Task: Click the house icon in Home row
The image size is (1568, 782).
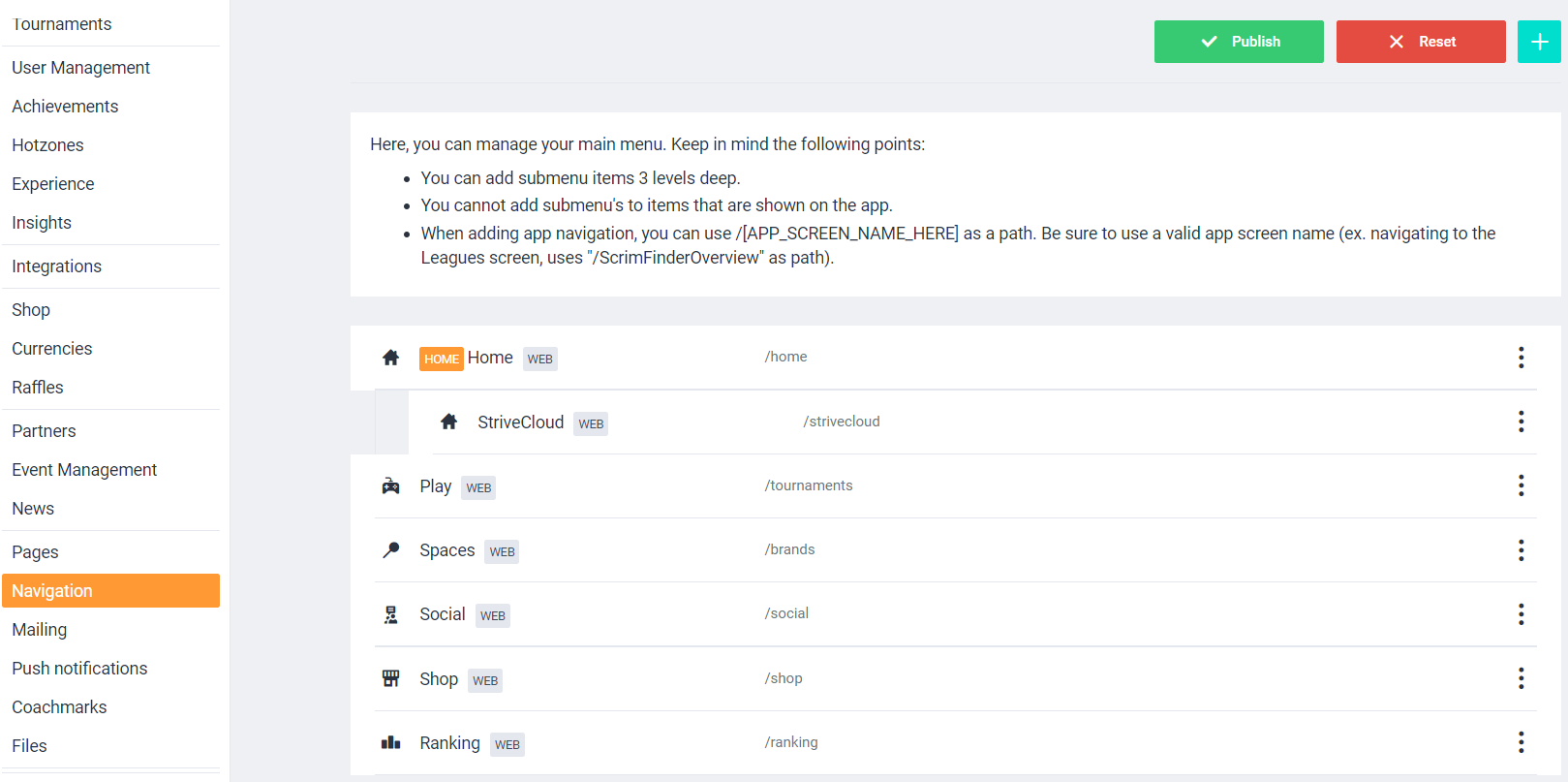Action: point(390,358)
